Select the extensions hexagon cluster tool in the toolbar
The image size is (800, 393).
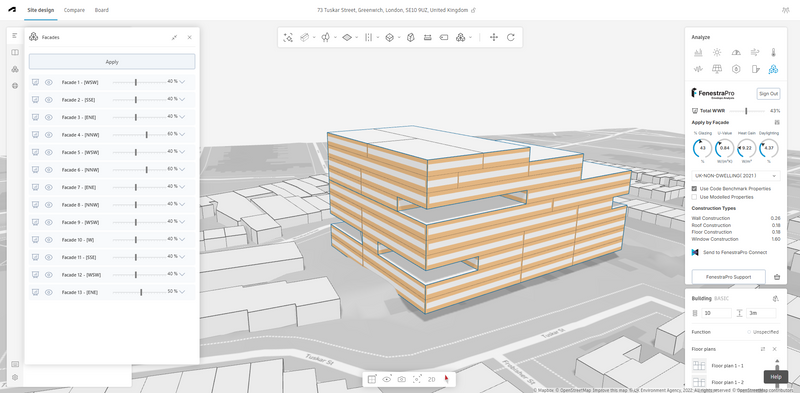click(460, 37)
